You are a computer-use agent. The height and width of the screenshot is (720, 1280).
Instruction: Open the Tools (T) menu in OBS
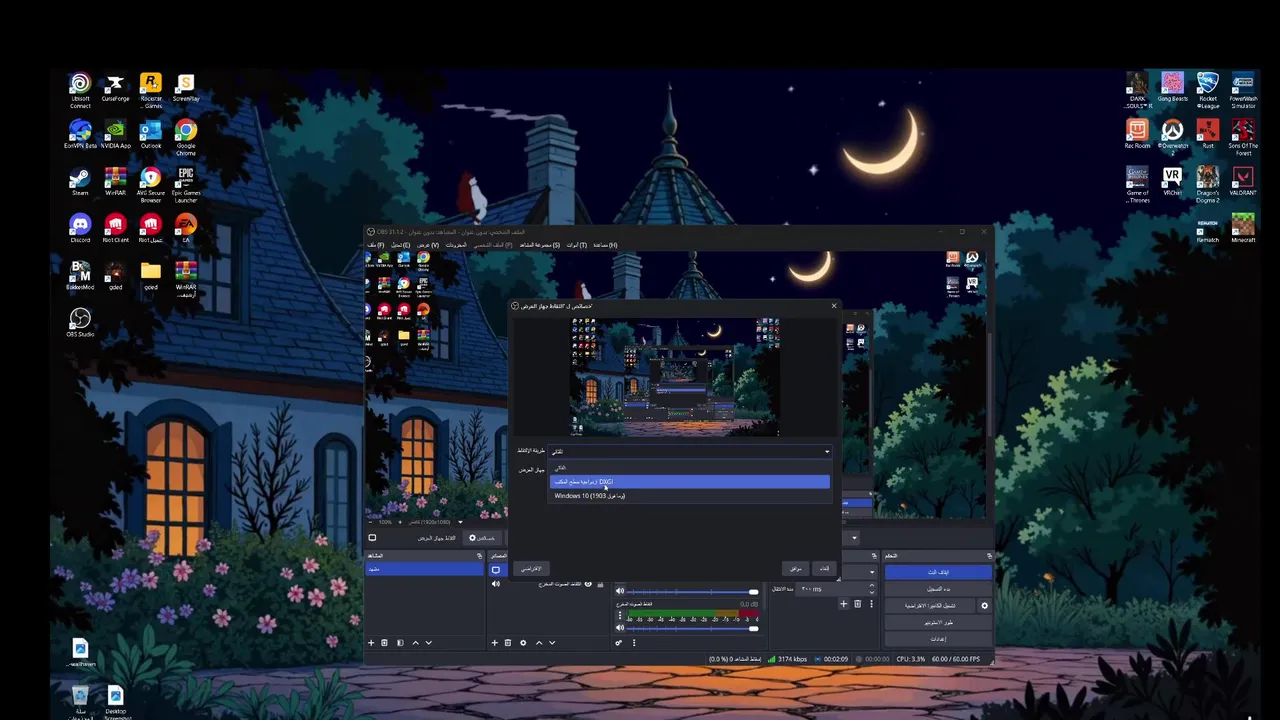pyautogui.click(x=577, y=245)
